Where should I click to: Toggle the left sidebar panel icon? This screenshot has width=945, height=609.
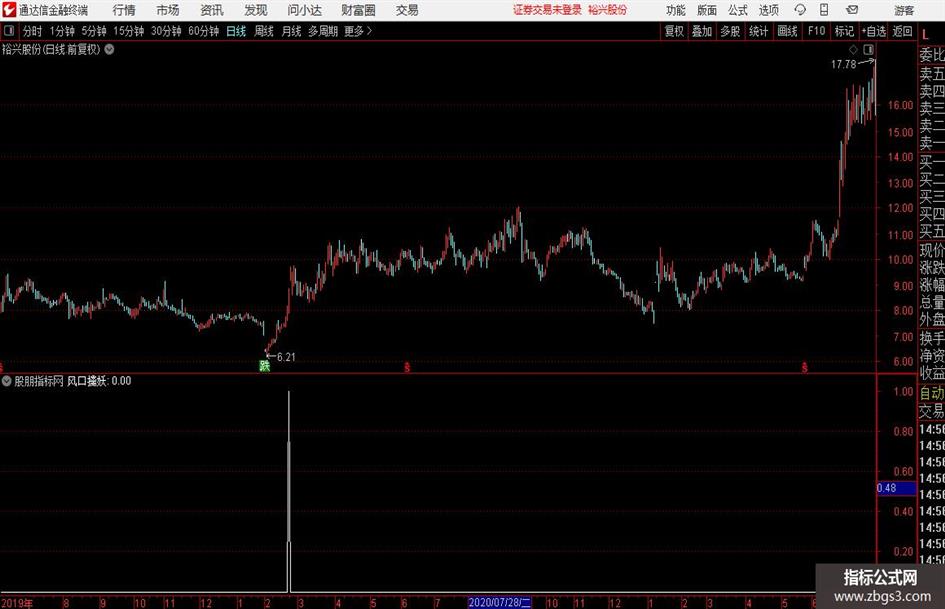[9, 31]
